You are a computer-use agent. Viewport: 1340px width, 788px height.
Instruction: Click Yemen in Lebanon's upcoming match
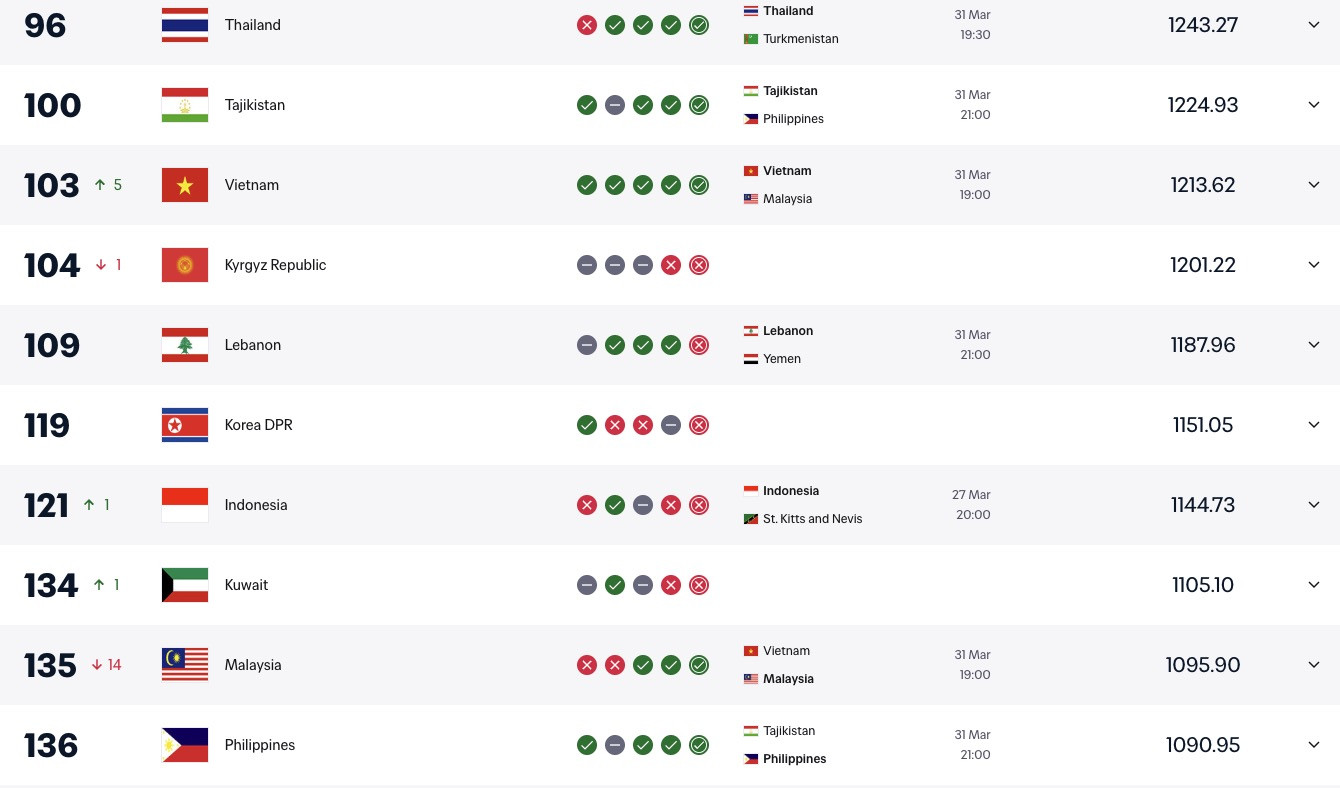pos(781,359)
